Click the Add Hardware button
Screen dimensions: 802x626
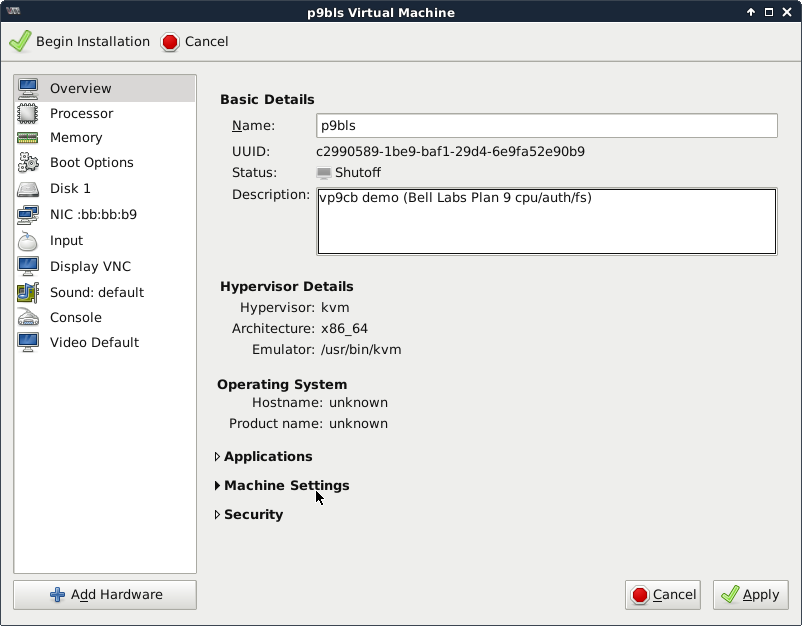105,595
